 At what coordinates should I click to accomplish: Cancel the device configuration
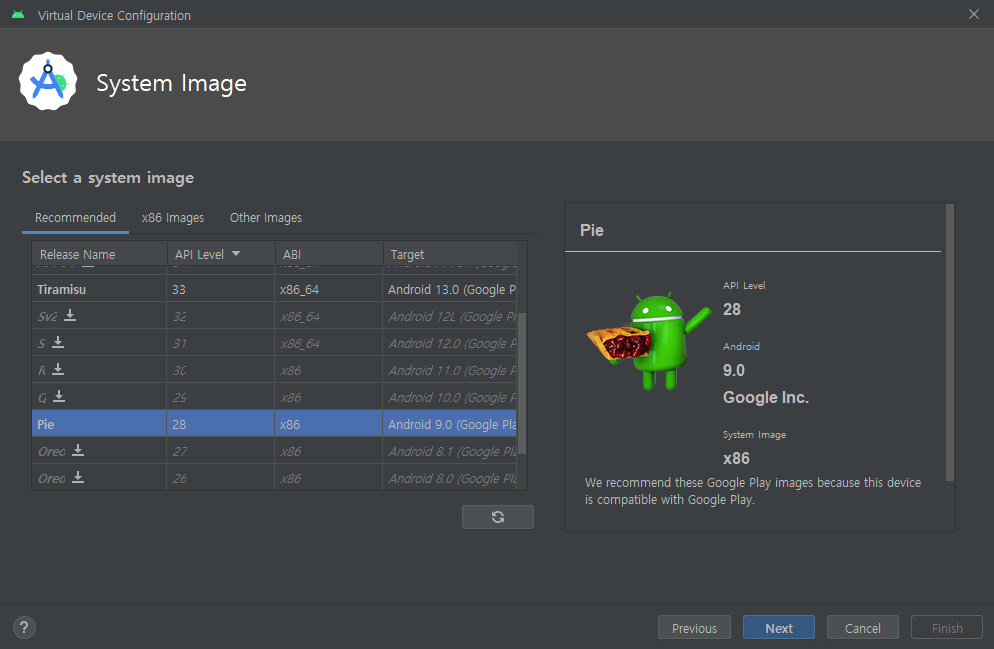pos(863,627)
